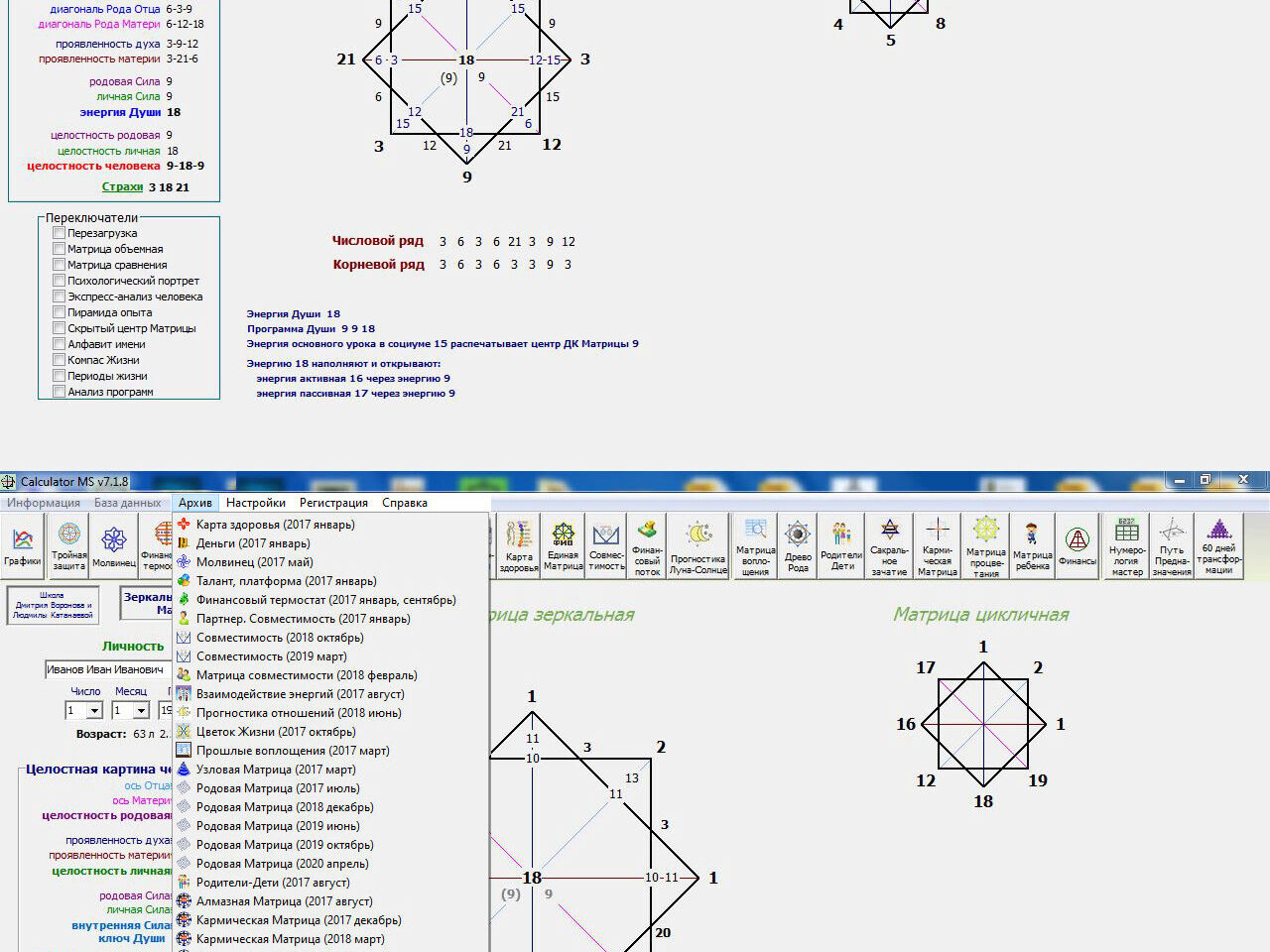
Task: Open the Молвинец toolbar tool
Action: click(114, 545)
